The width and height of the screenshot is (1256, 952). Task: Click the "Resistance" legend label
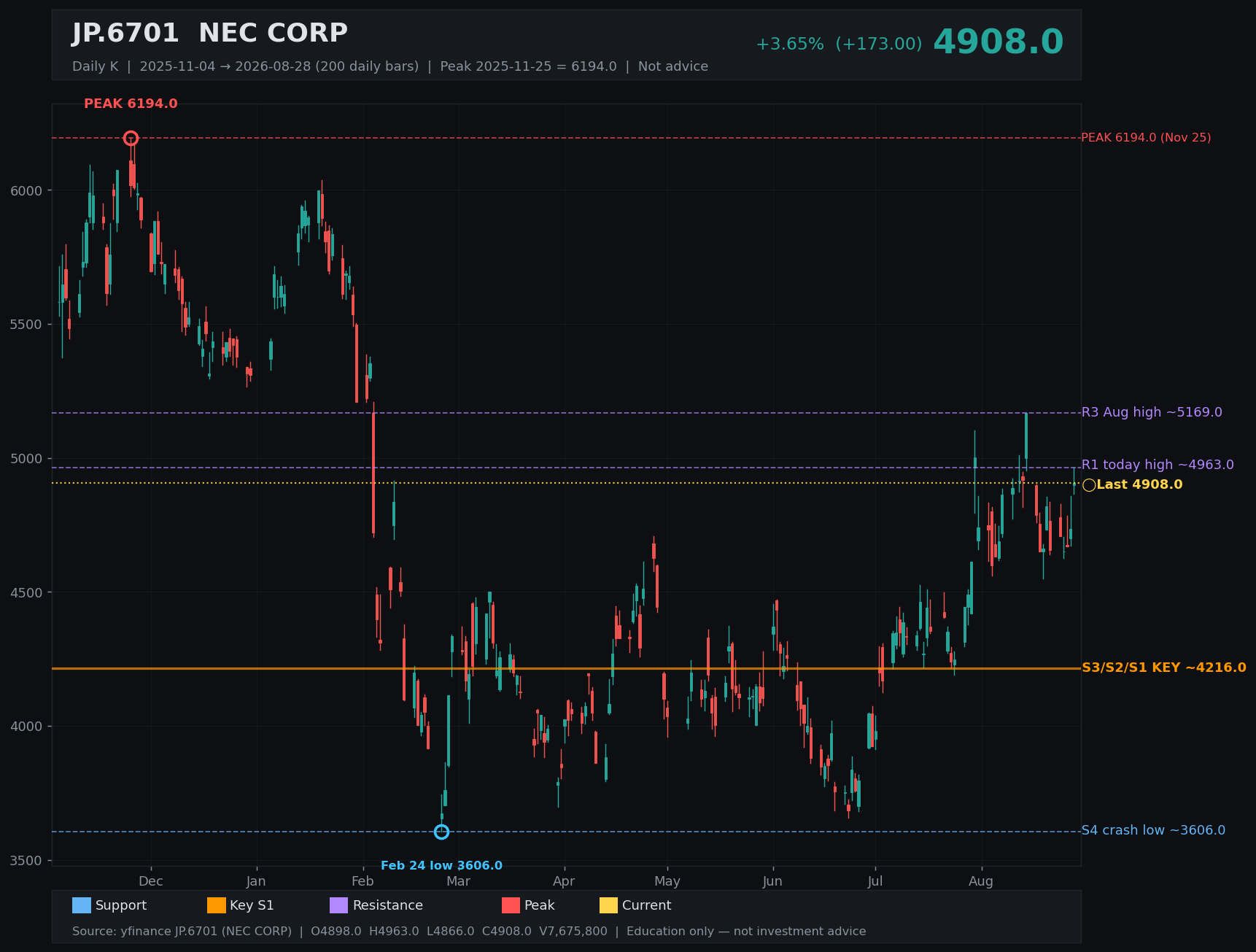click(388, 905)
